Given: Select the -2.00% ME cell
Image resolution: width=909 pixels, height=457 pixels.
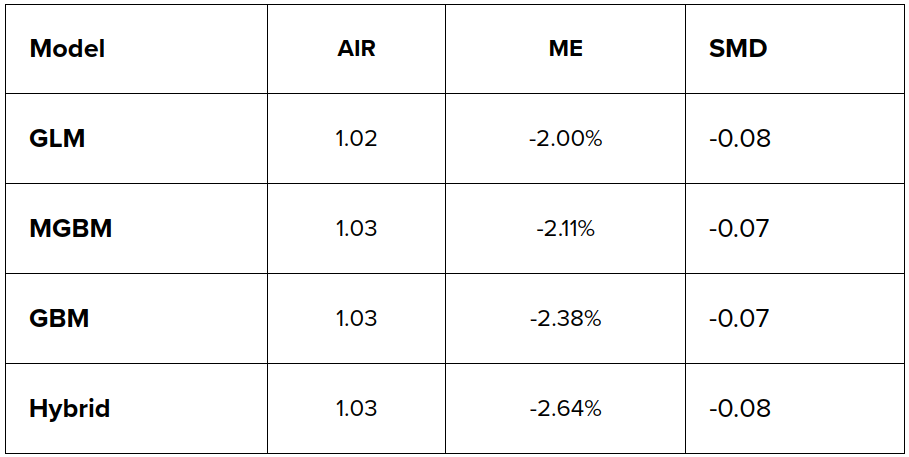Looking at the screenshot, I should click(x=565, y=139).
